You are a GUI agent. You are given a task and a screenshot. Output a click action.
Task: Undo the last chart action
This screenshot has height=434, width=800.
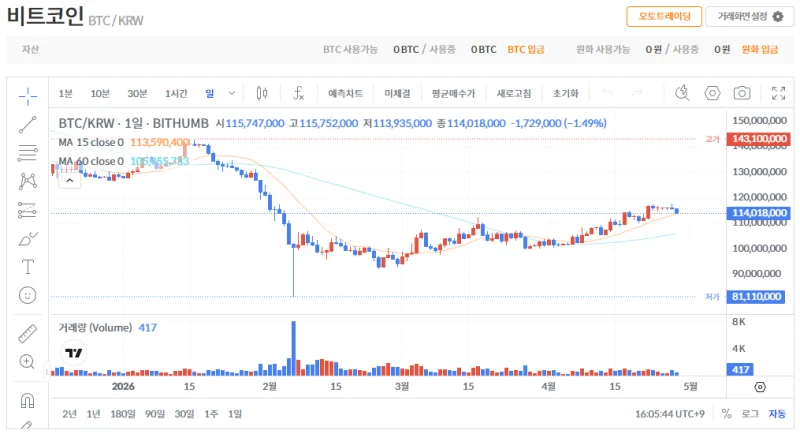pyautogui.click(x=607, y=93)
